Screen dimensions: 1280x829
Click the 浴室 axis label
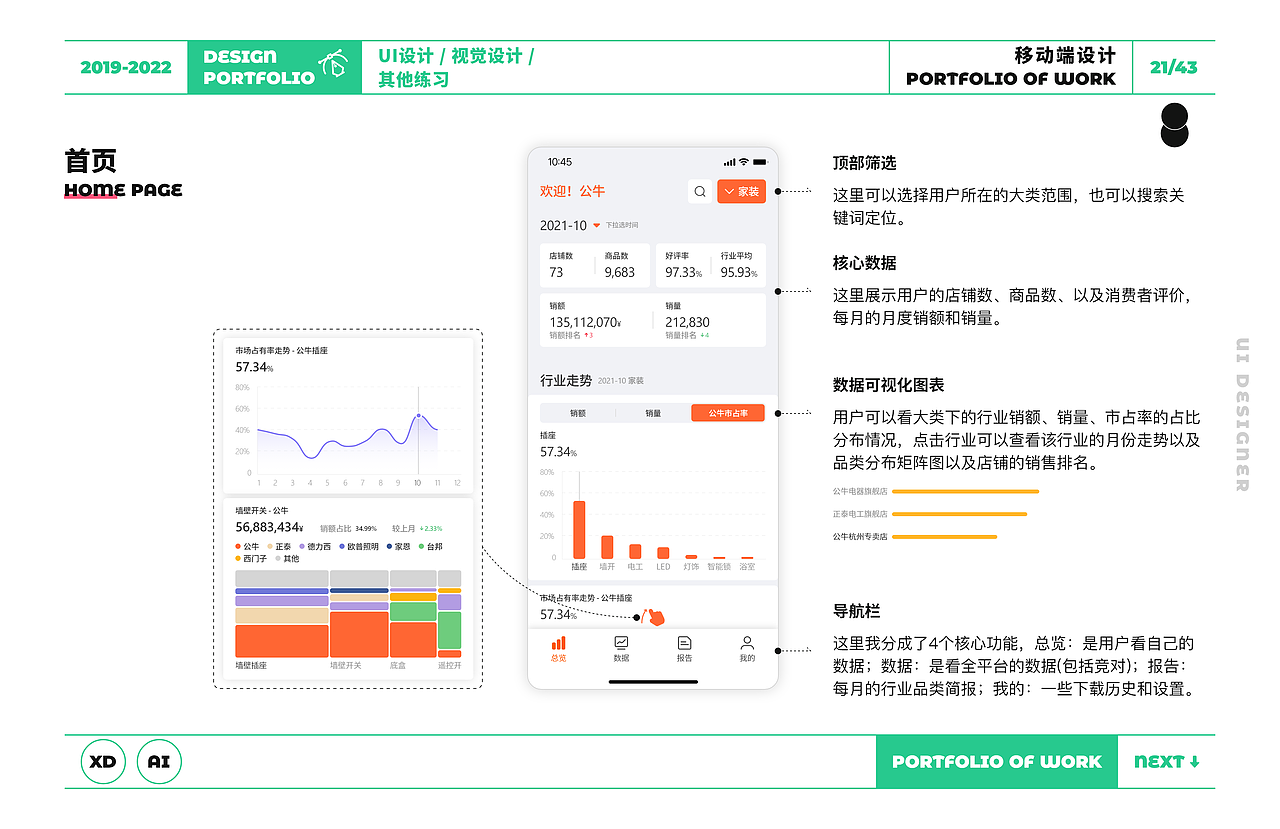point(747,567)
